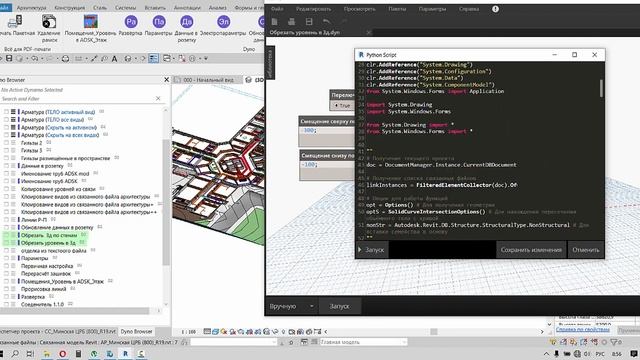This screenshot has height=360, width=640.
Task: Open the Системы ribbon tab
Action: (x=125, y=8)
